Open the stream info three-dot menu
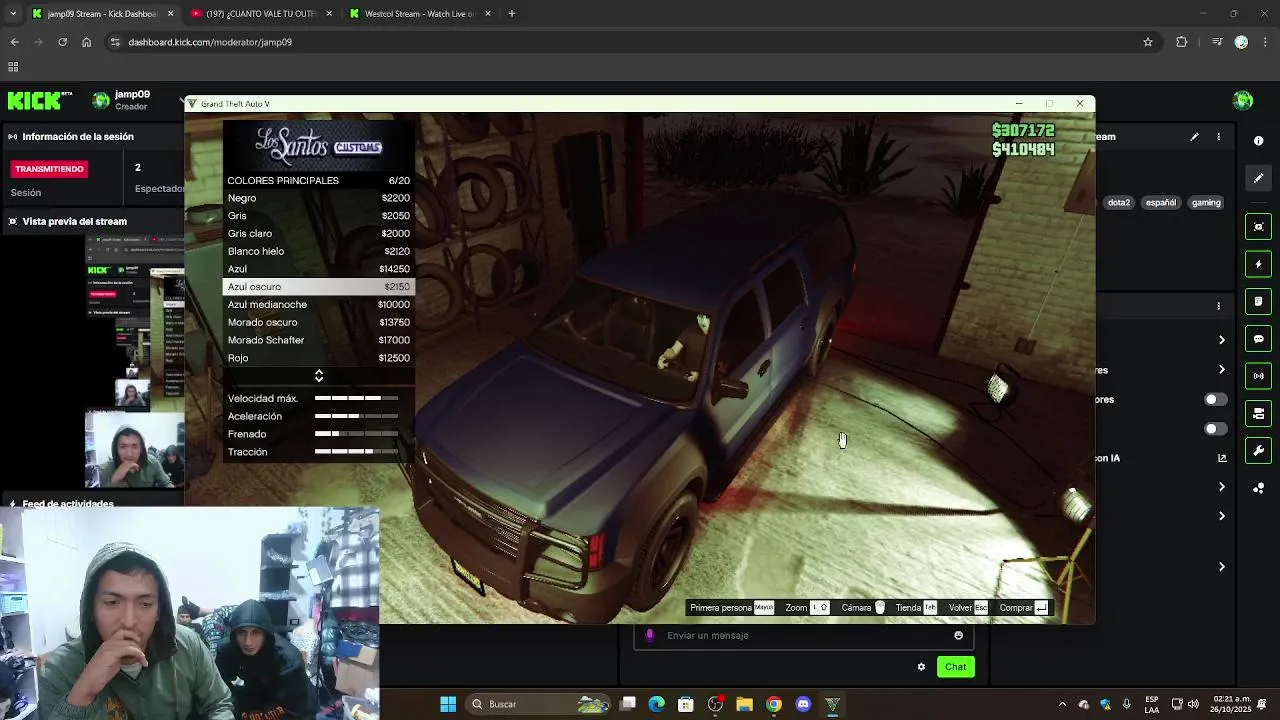This screenshot has height=720, width=1280. click(x=1218, y=137)
